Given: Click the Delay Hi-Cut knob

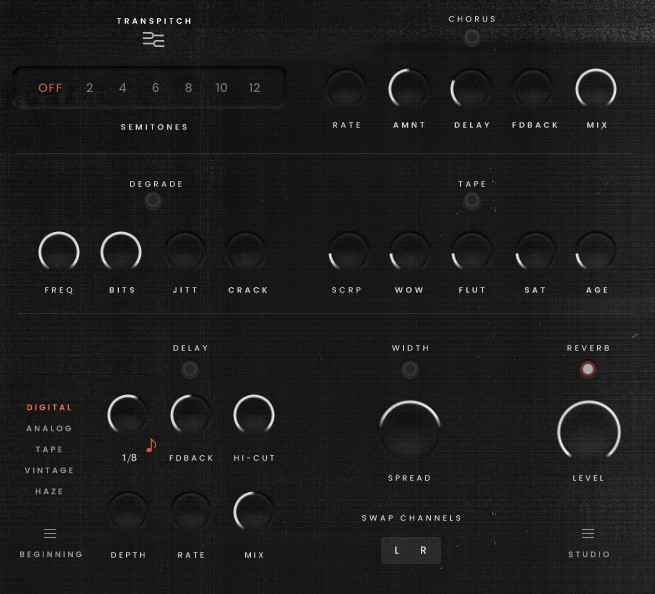Looking at the screenshot, I should [x=254, y=415].
